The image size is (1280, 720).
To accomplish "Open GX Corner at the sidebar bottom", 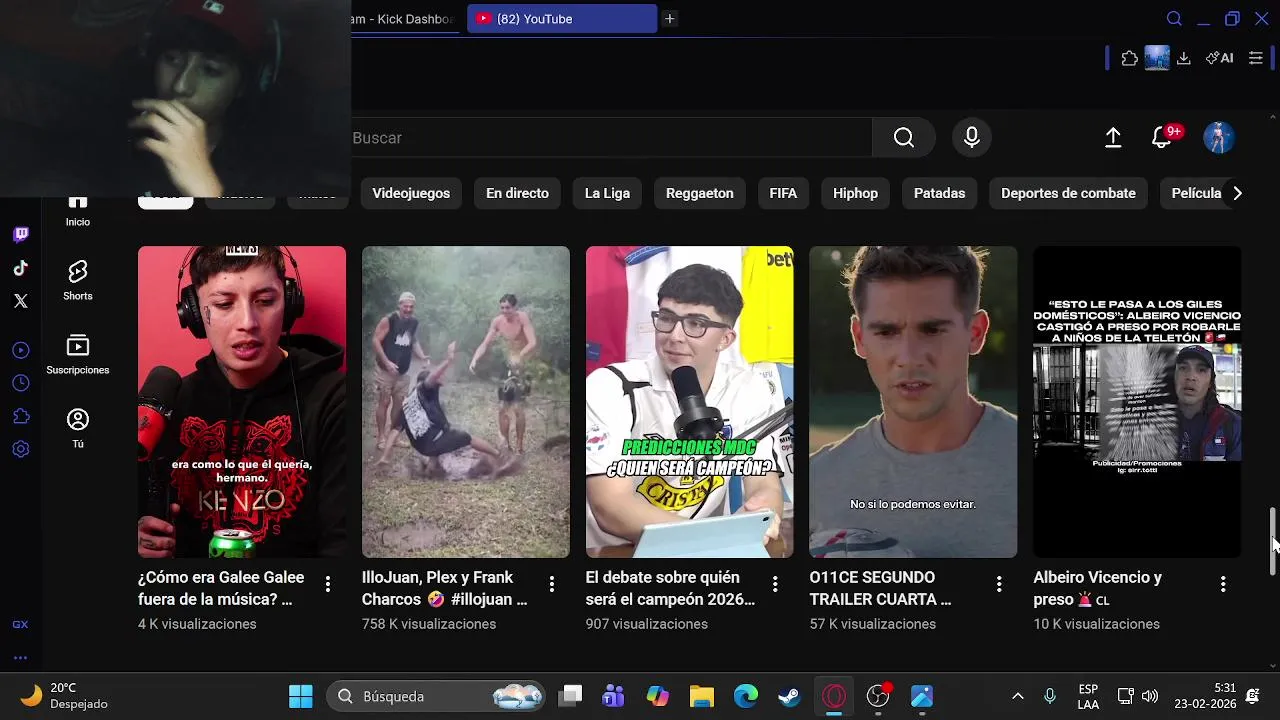I will (20, 624).
